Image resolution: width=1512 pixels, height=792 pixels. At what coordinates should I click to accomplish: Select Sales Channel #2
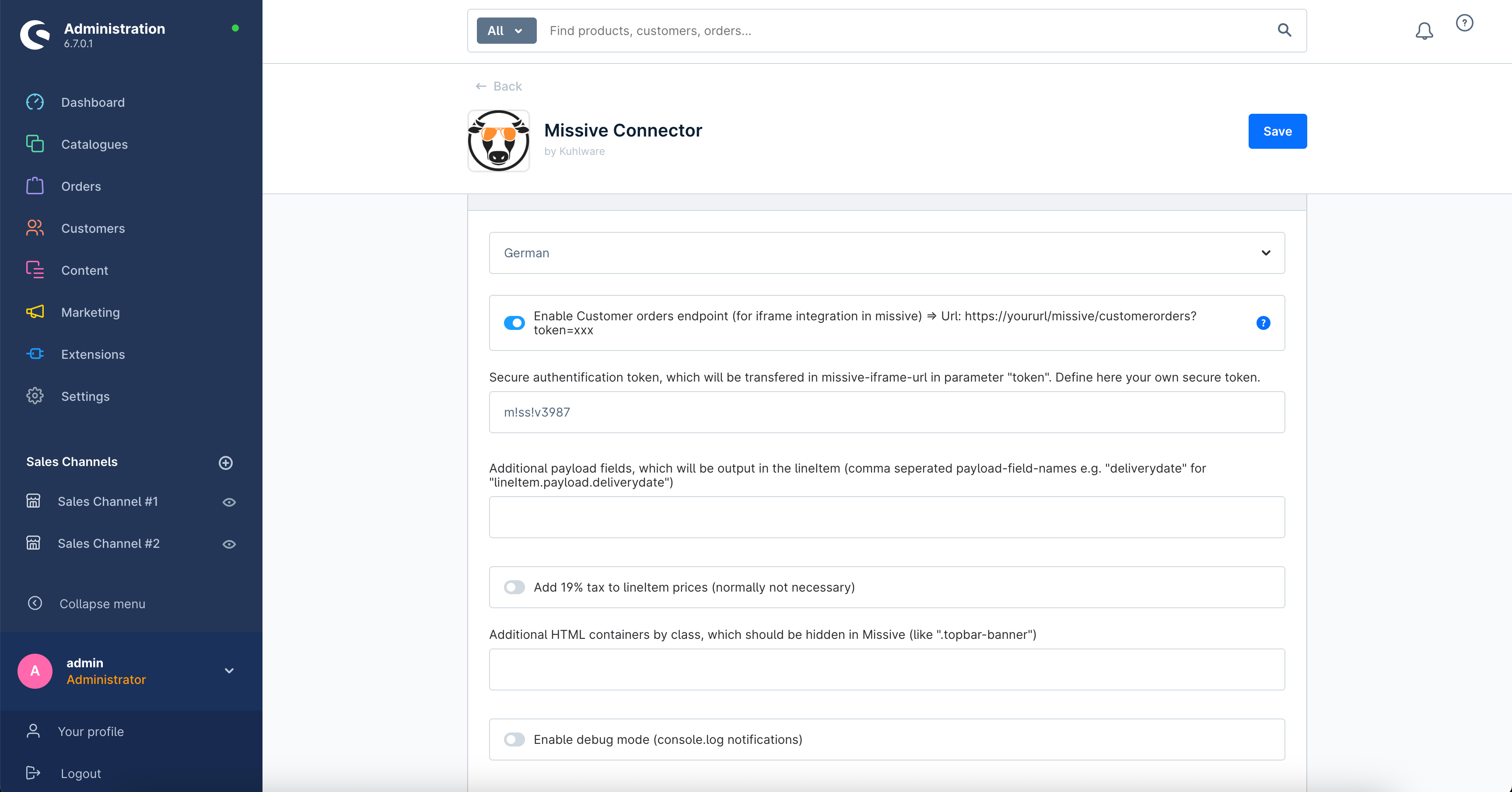(x=108, y=543)
